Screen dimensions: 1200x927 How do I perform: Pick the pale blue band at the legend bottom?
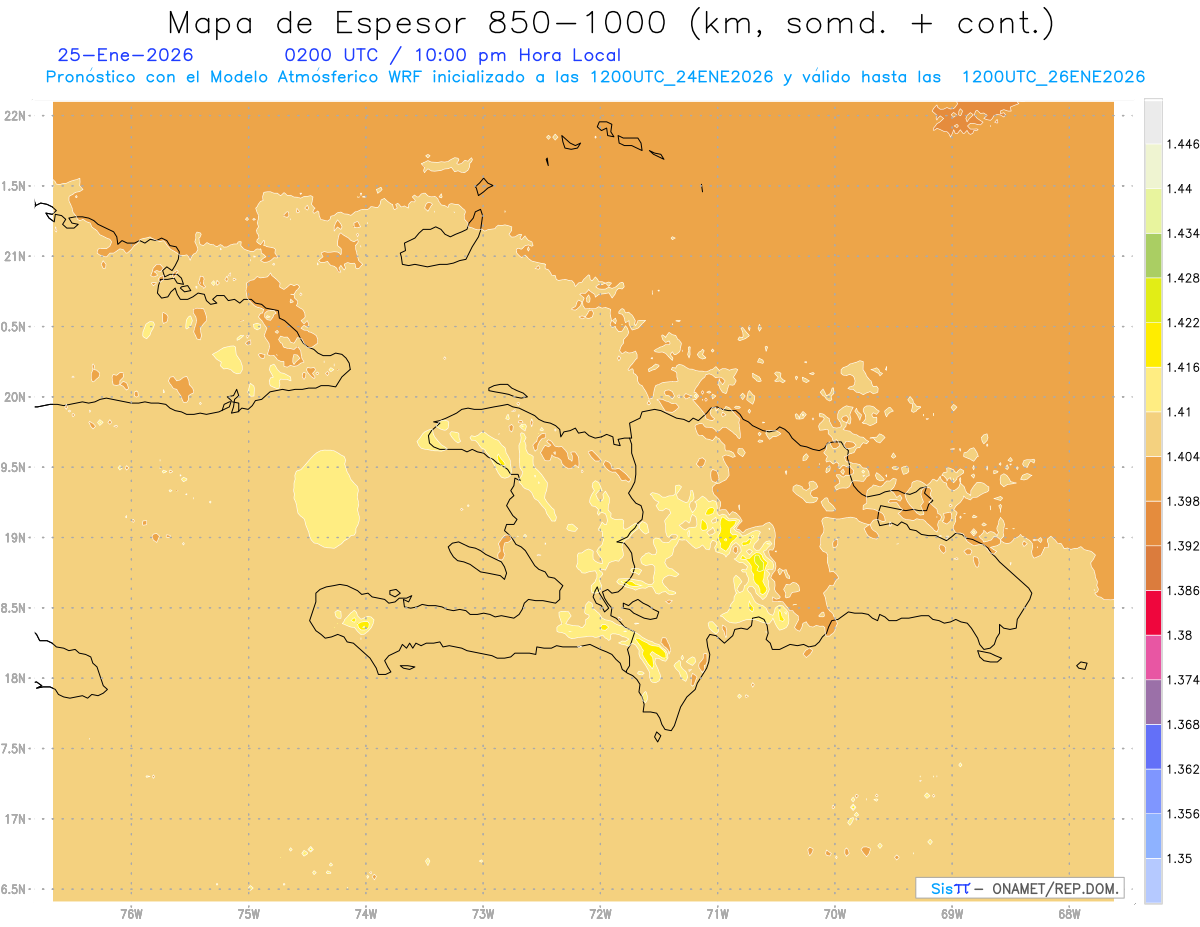coord(1153,881)
